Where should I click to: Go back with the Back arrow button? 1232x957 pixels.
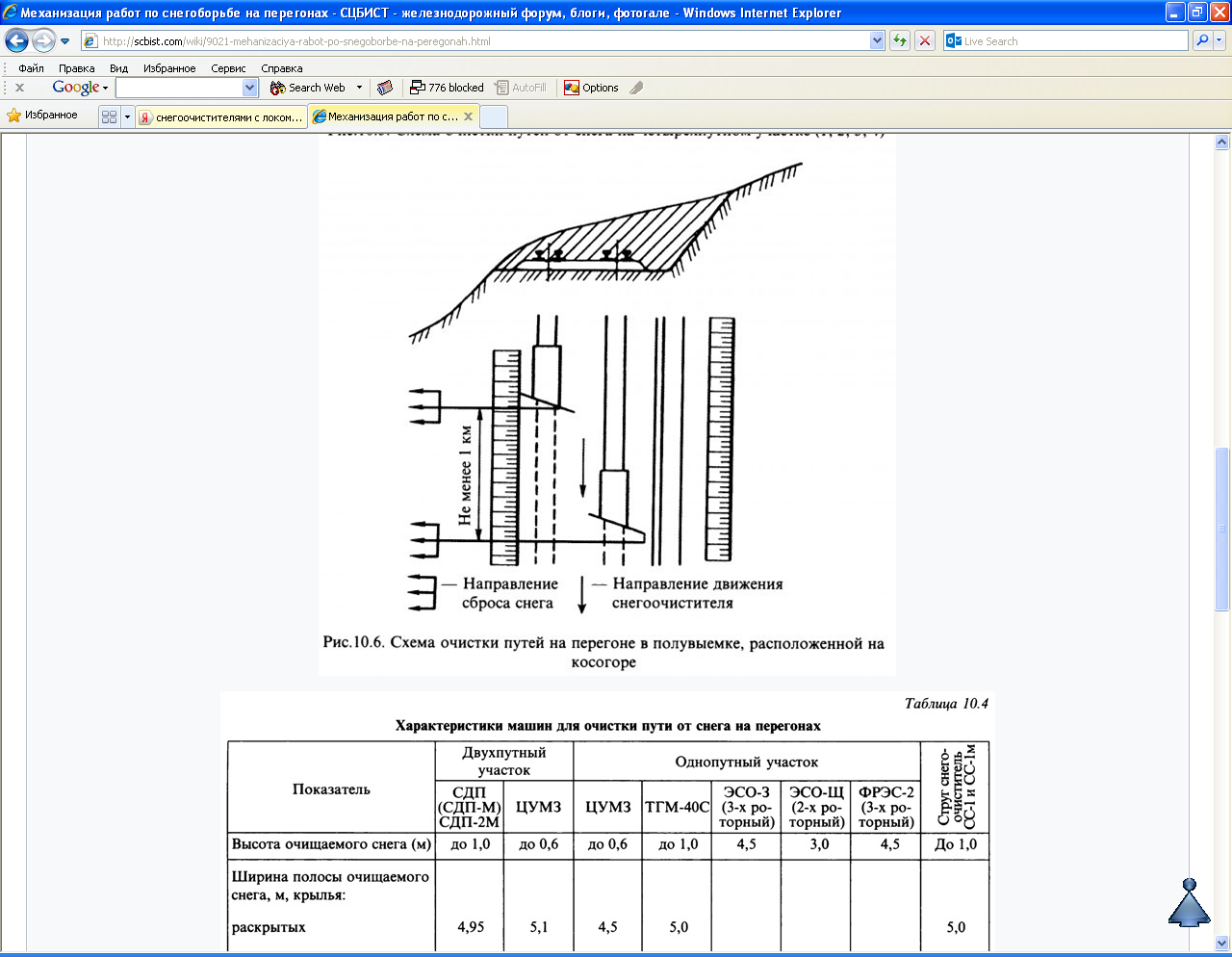pyautogui.click(x=17, y=41)
